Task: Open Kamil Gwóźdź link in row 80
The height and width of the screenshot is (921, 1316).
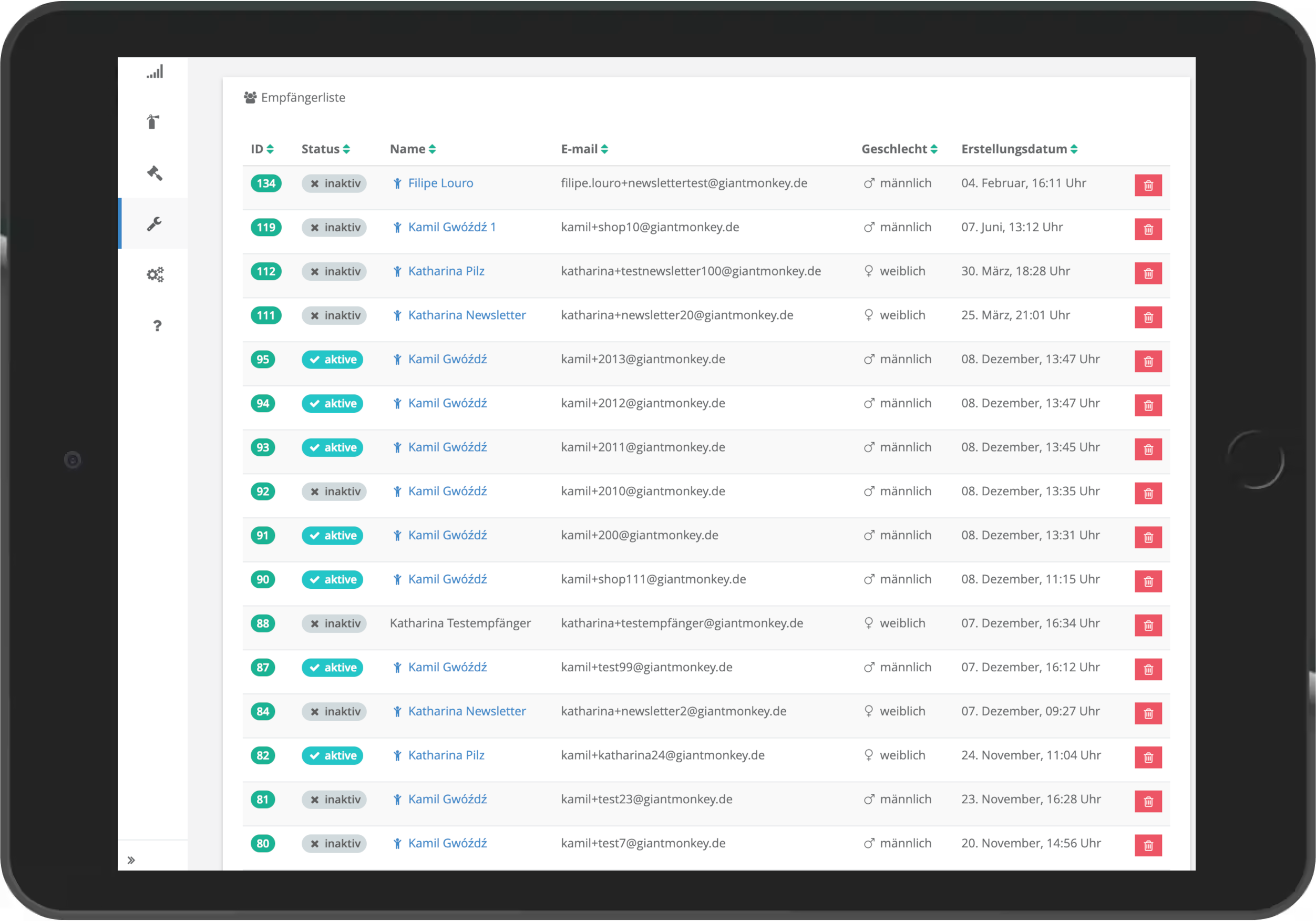Action: pos(447,843)
